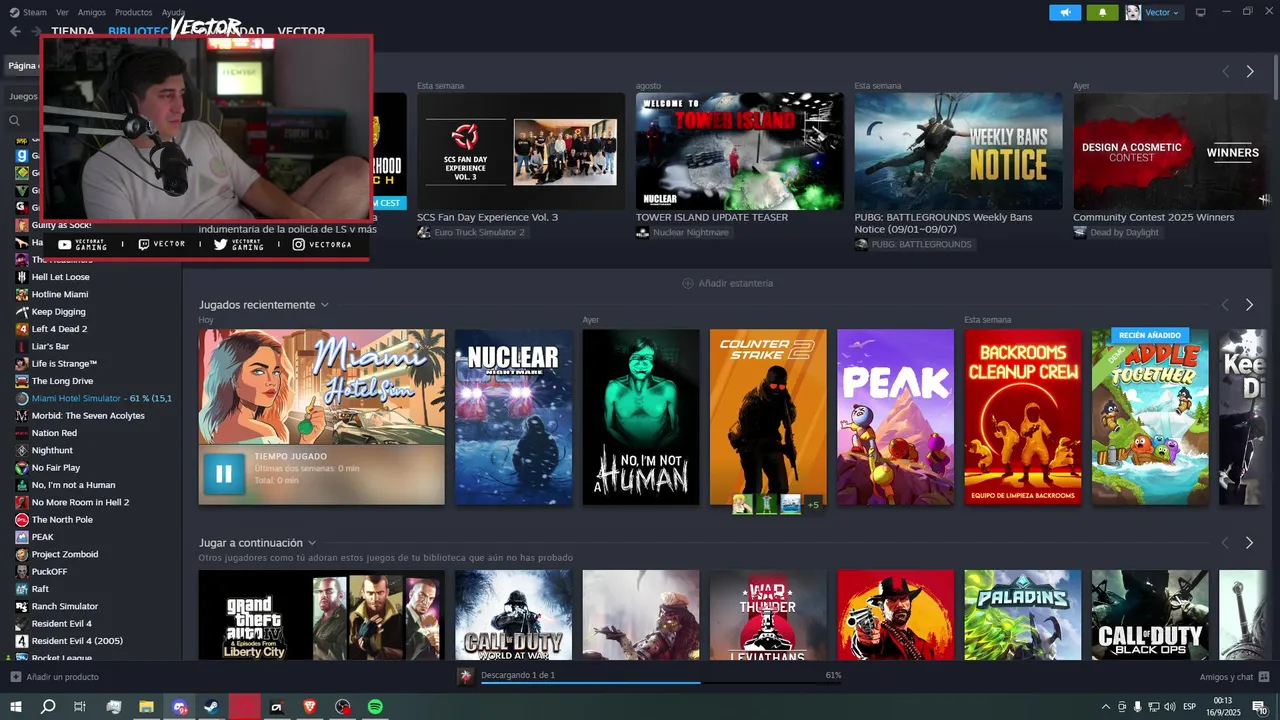Open PUBG Weekly Bans Notice news
Screen dimensions: 1280x720
pos(958,151)
